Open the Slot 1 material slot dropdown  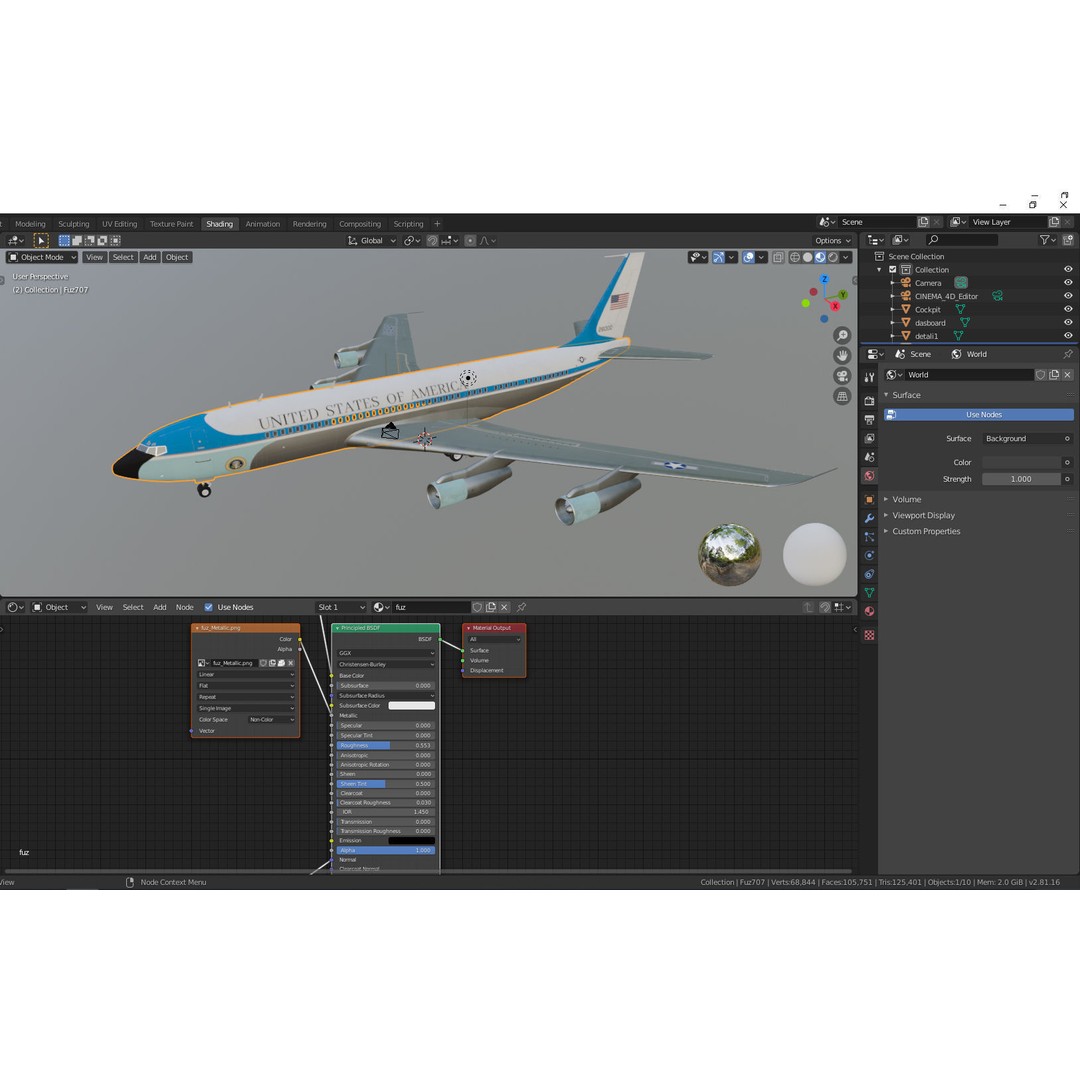341,607
